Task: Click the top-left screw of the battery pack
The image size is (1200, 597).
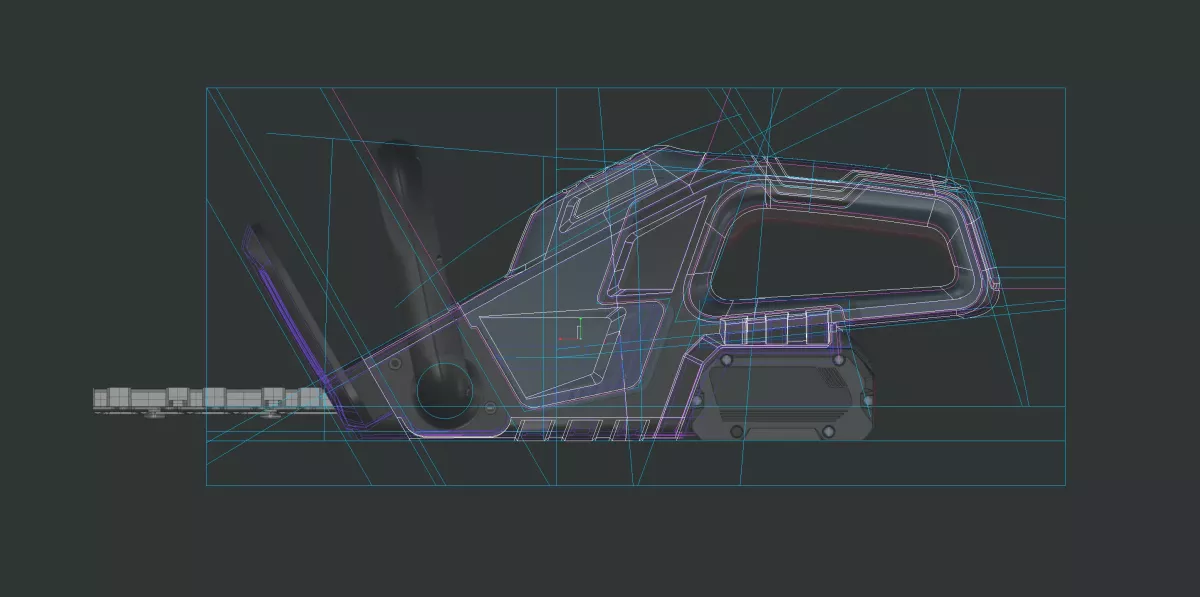Action: [727, 358]
